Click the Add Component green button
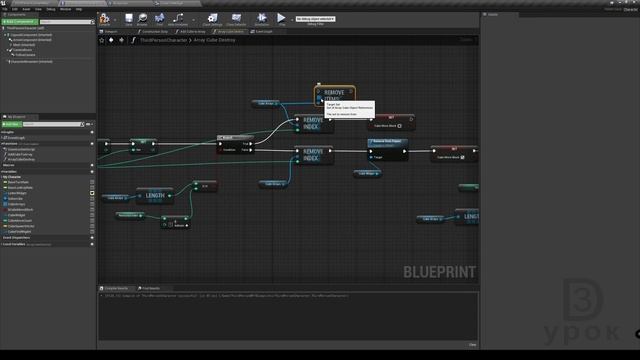The image size is (640, 360). 20,22
